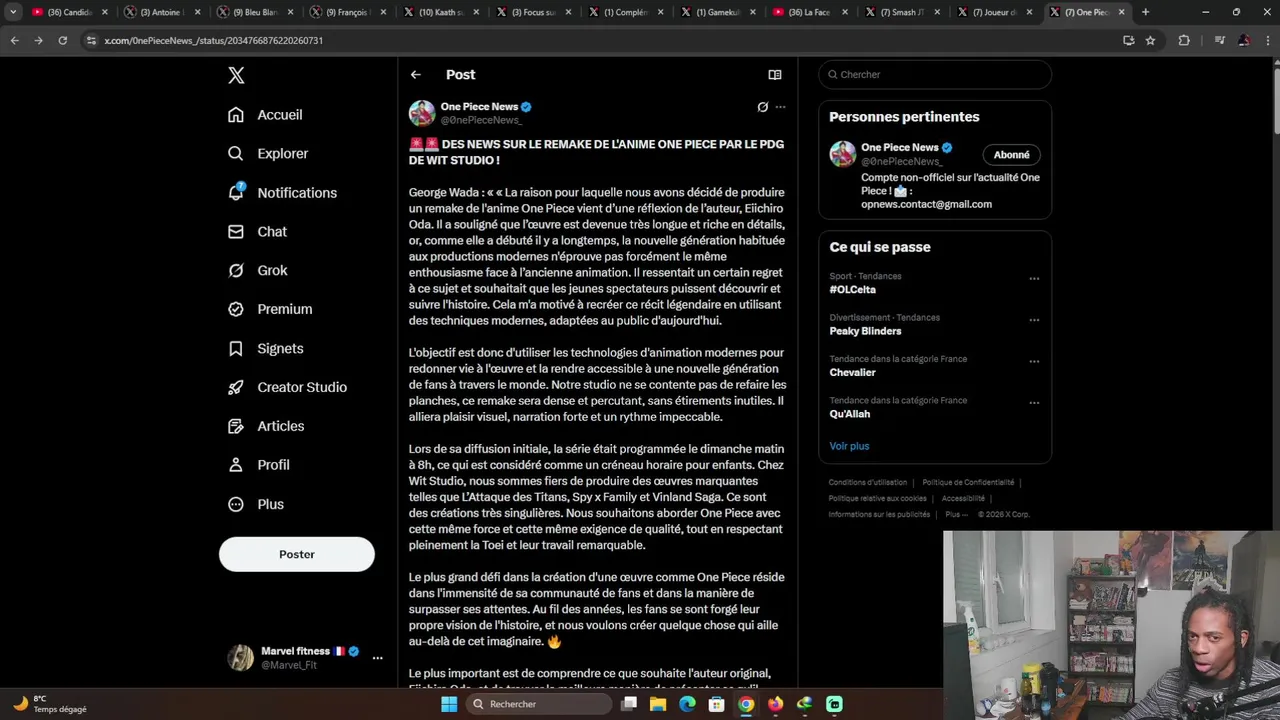The image size is (1280, 720).
Task: Open the Chevalier trend
Action: tap(852, 373)
